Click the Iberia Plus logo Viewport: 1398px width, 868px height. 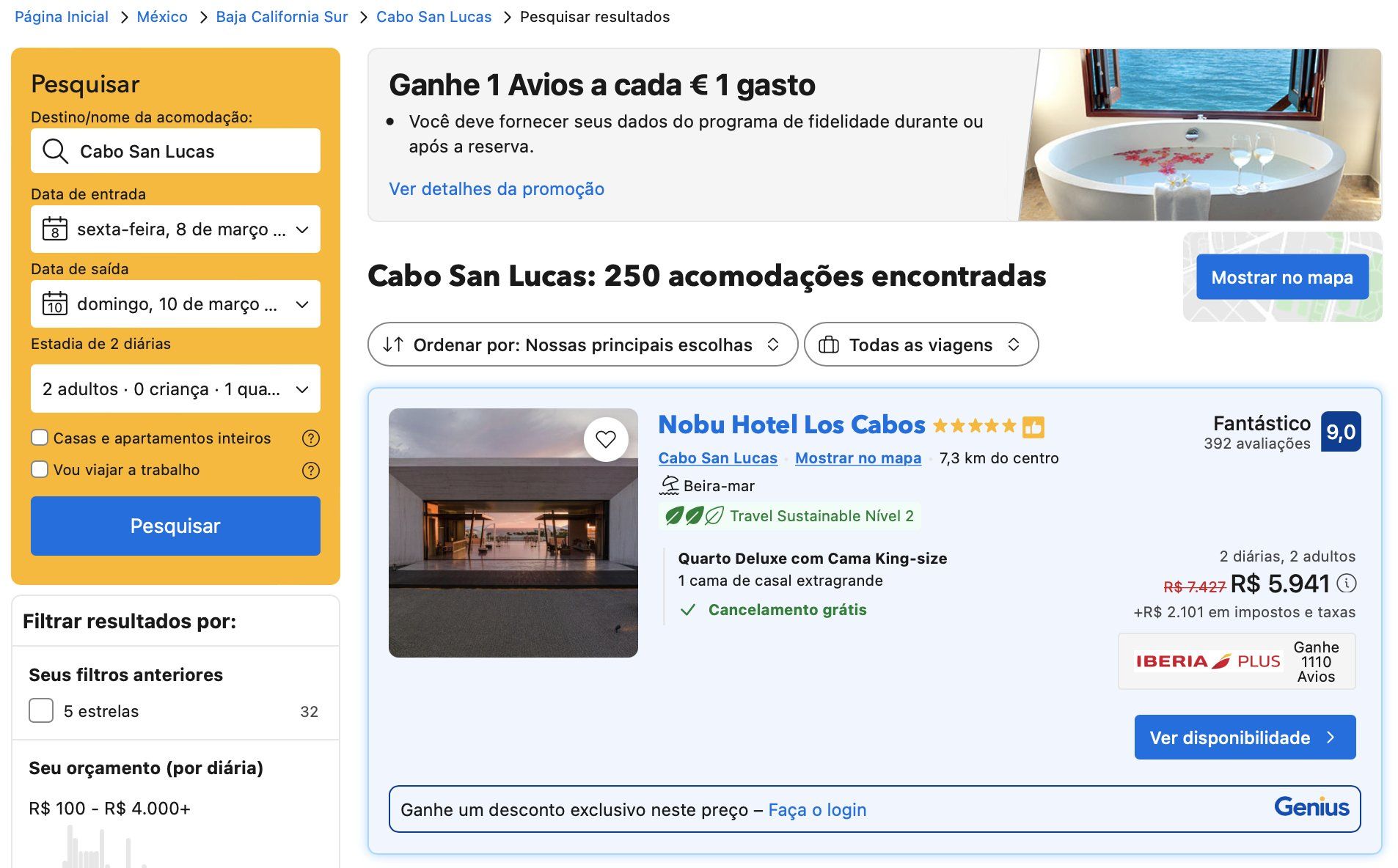coord(1207,661)
